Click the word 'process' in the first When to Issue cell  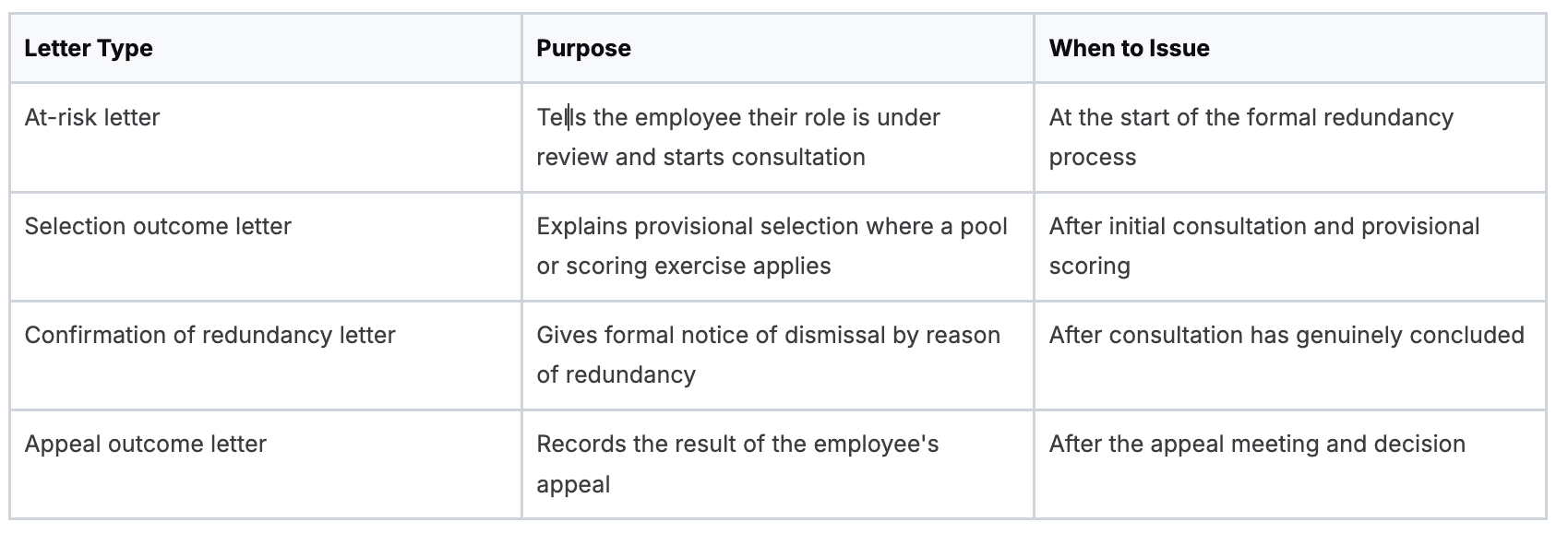click(x=1093, y=158)
